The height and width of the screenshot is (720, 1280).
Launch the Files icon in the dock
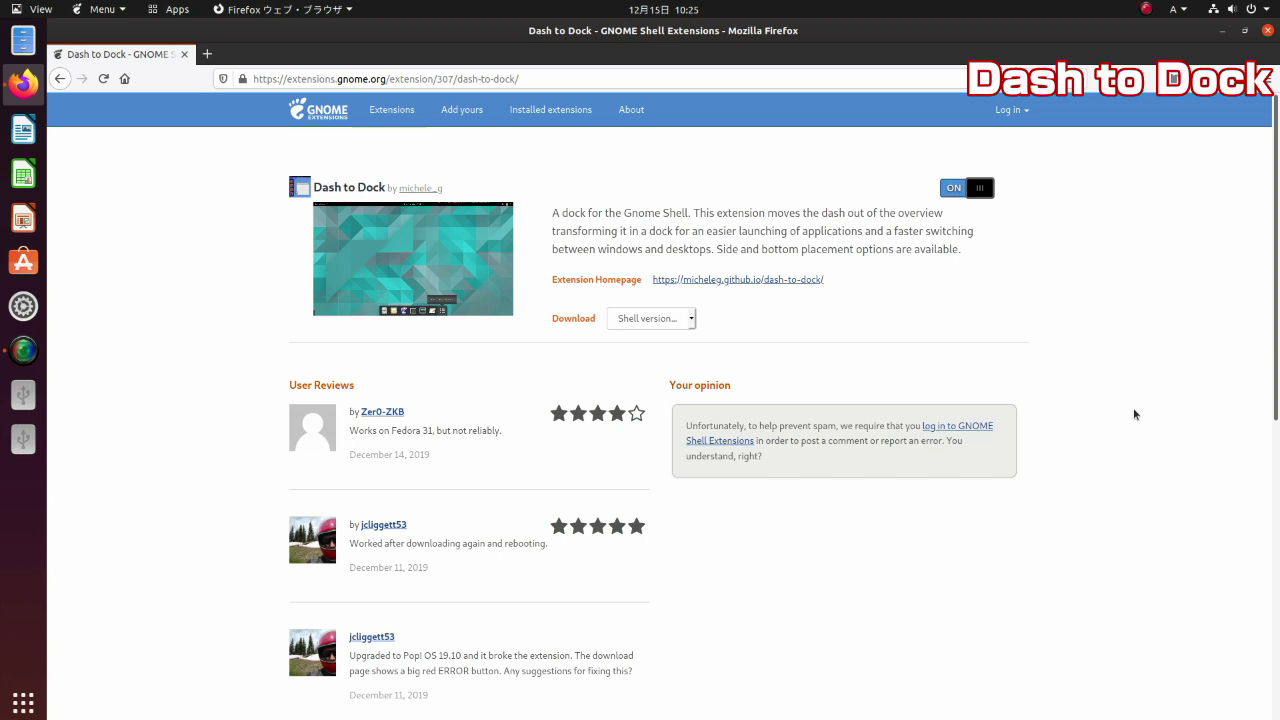[22, 40]
